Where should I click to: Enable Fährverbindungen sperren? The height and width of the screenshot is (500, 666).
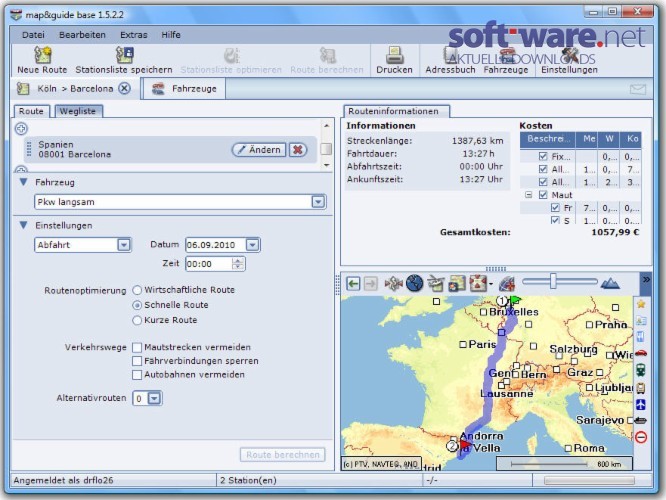click(137, 361)
